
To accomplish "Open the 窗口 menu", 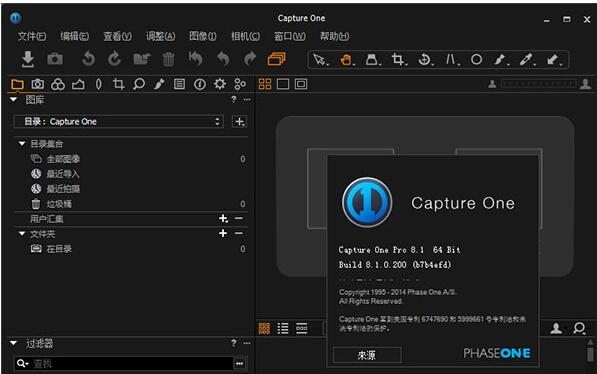I will point(290,36).
